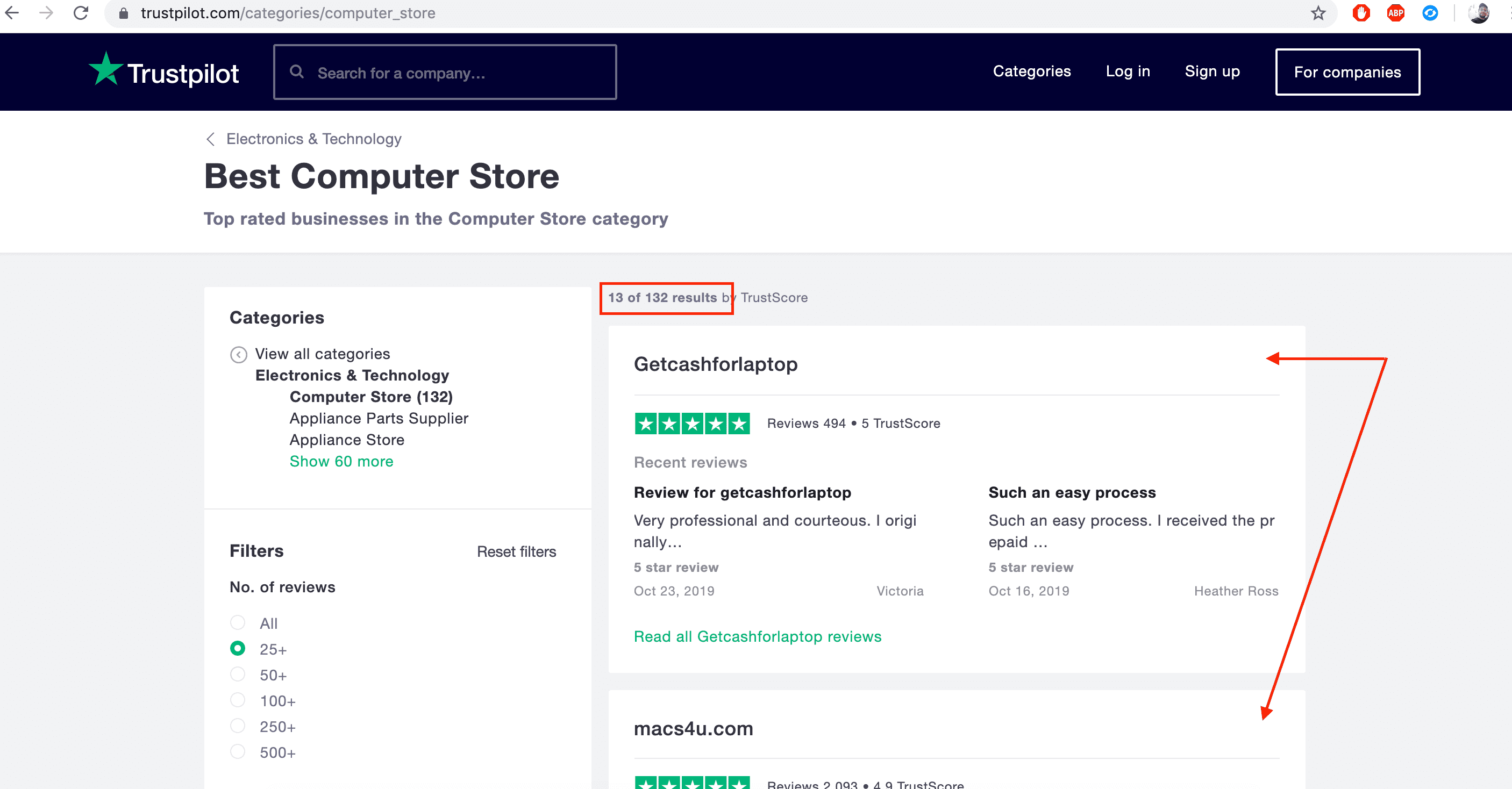The width and height of the screenshot is (1512, 789).
Task: Click the padlock site info icon
Action: 123,13
